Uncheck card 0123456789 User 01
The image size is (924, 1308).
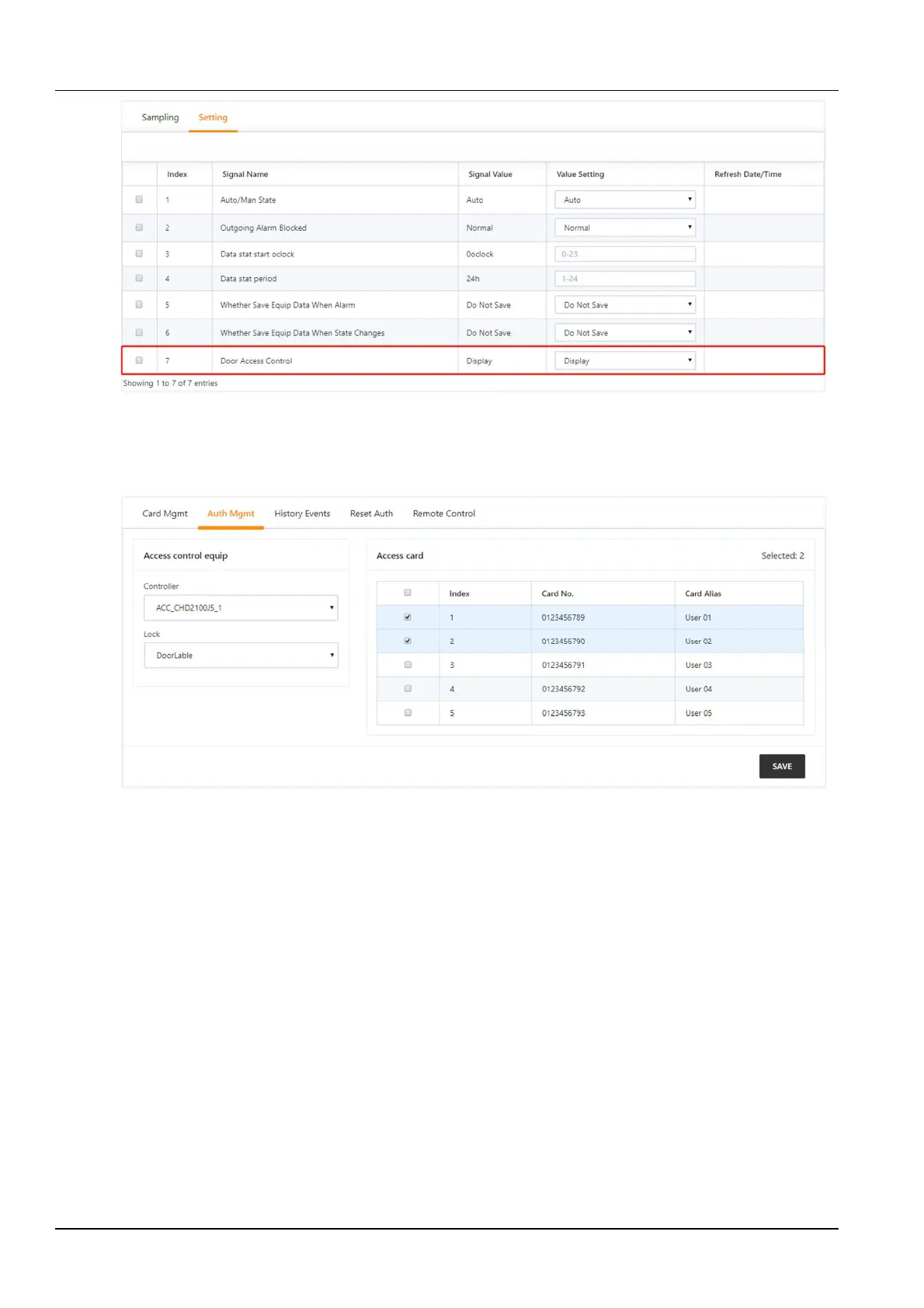pos(408,617)
